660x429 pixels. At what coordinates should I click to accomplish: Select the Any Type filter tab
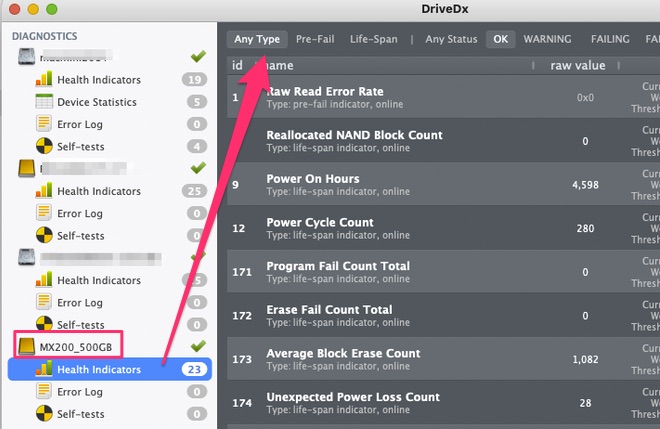(257, 39)
